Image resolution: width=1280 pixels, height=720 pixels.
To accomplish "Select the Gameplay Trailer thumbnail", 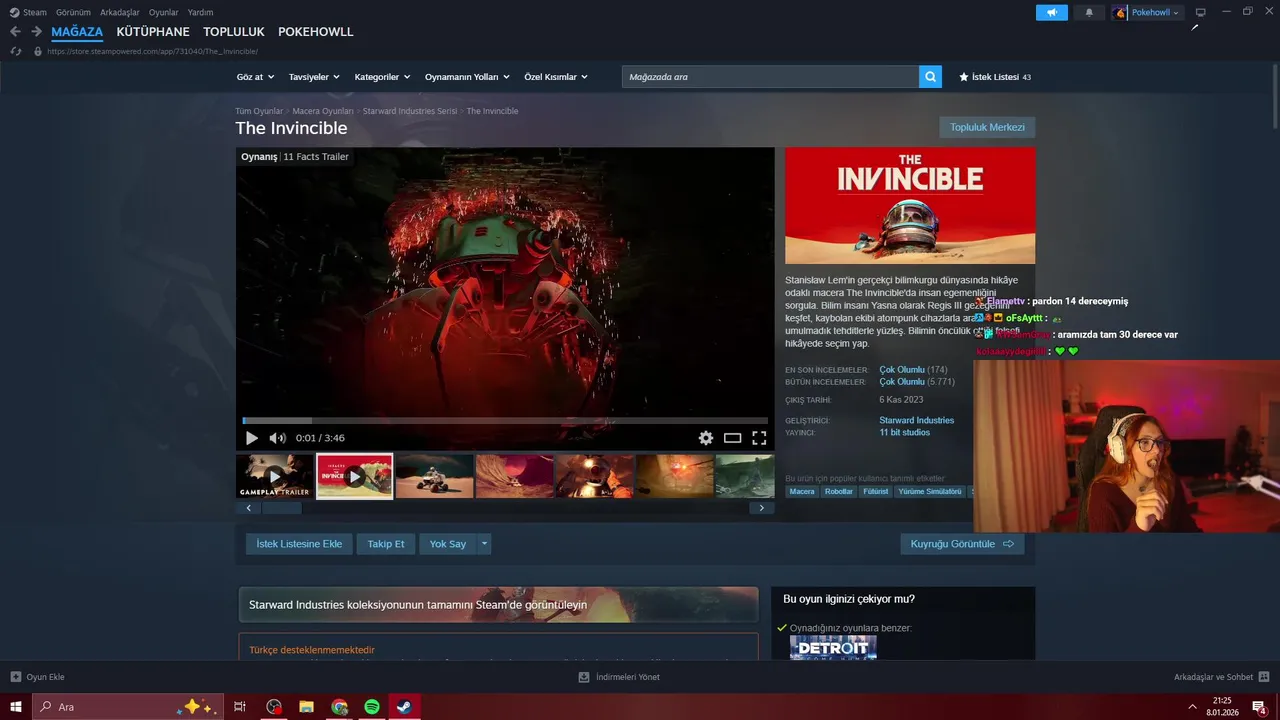I will pos(274,476).
